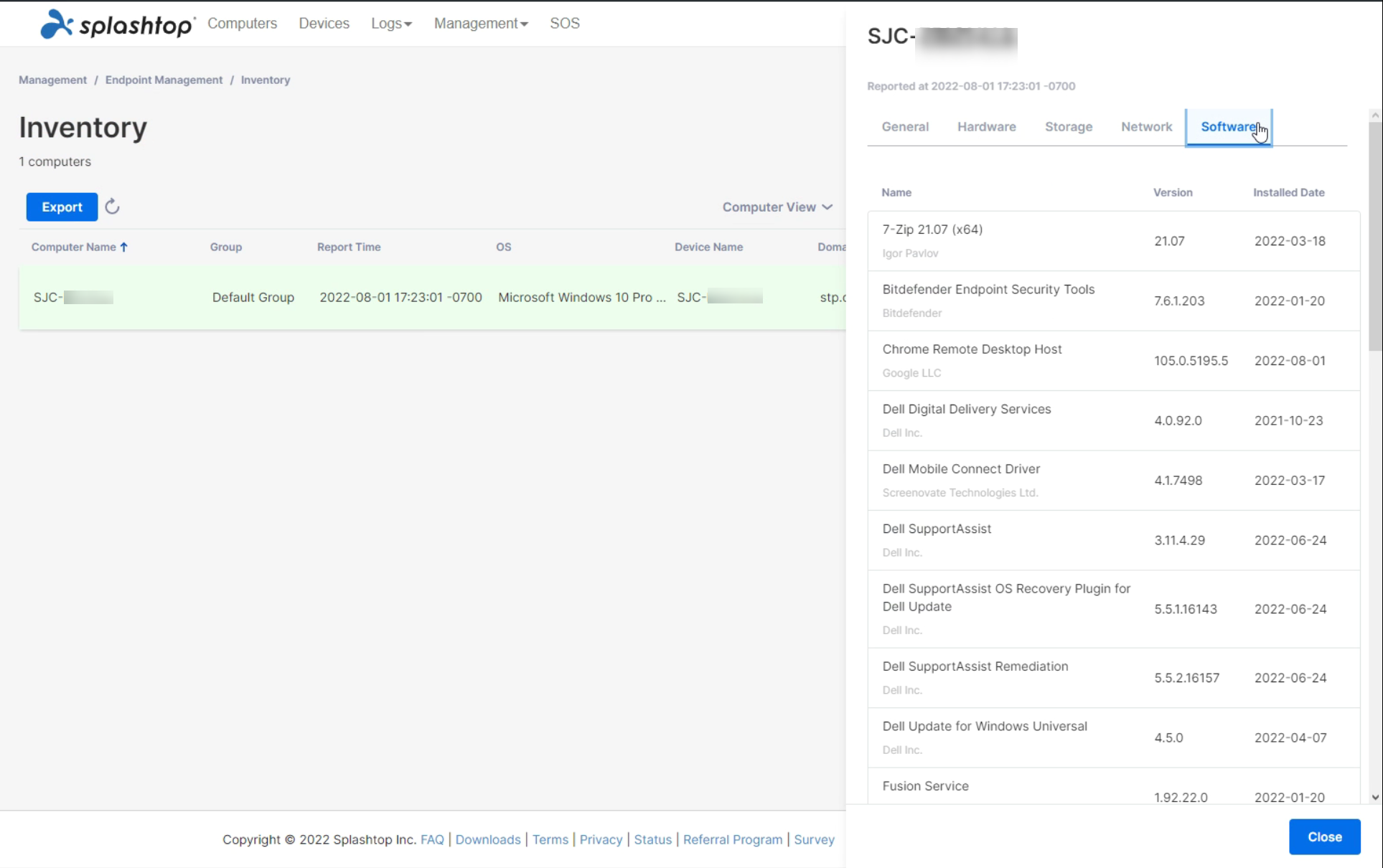Click version 7.6.1.203 value
This screenshot has height=868, width=1383.
pos(1179,301)
